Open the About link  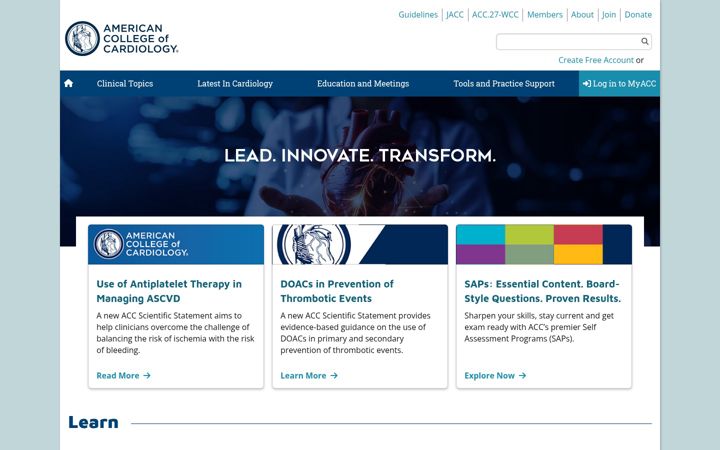(582, 15)
